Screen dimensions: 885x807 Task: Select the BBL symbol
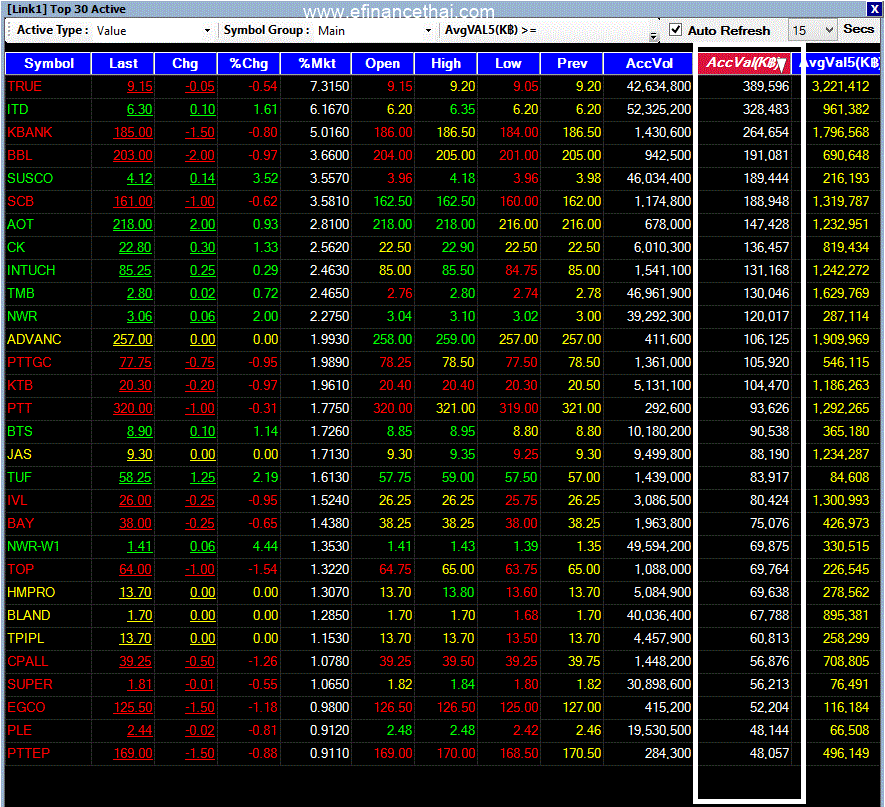[20, 155]
